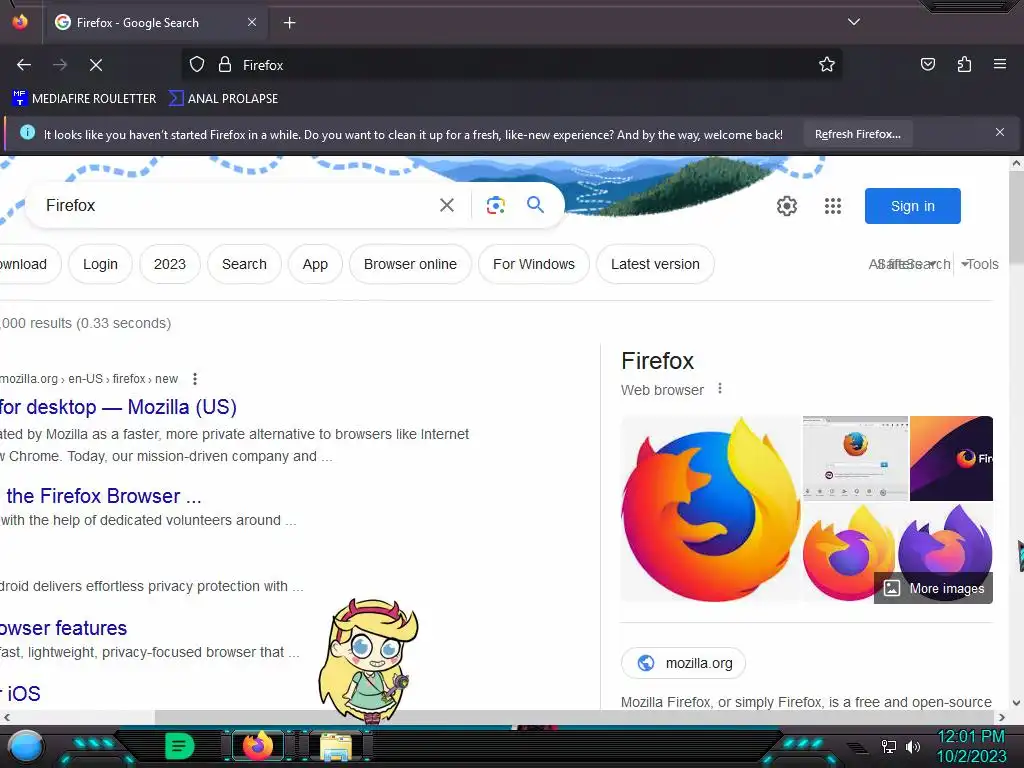Click the Refresh Firefox... button
Viewport: 1024px width, 768px height.
857,134
